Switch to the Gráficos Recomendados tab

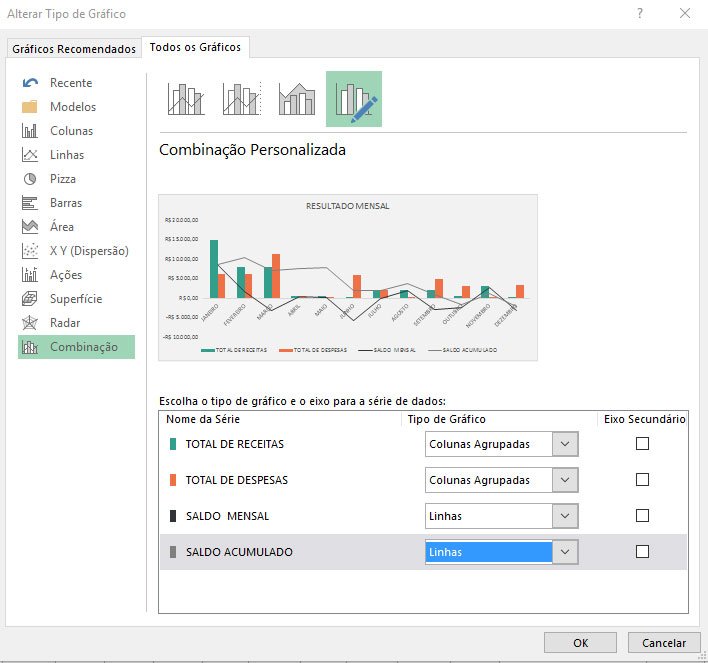pyautogui.click(x=74, y=49)
